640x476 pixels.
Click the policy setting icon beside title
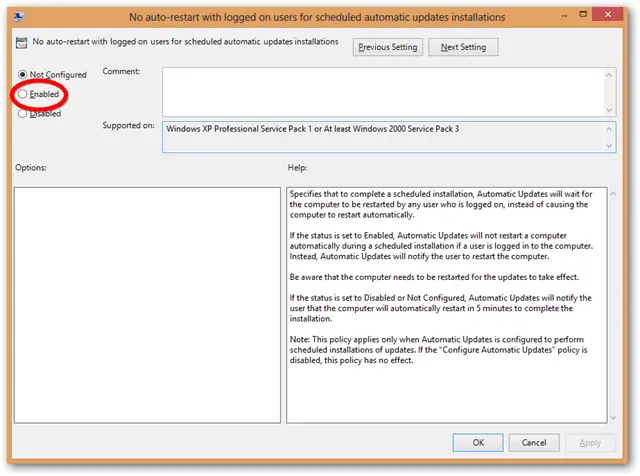pyautogui.click(x=21, y=42)
